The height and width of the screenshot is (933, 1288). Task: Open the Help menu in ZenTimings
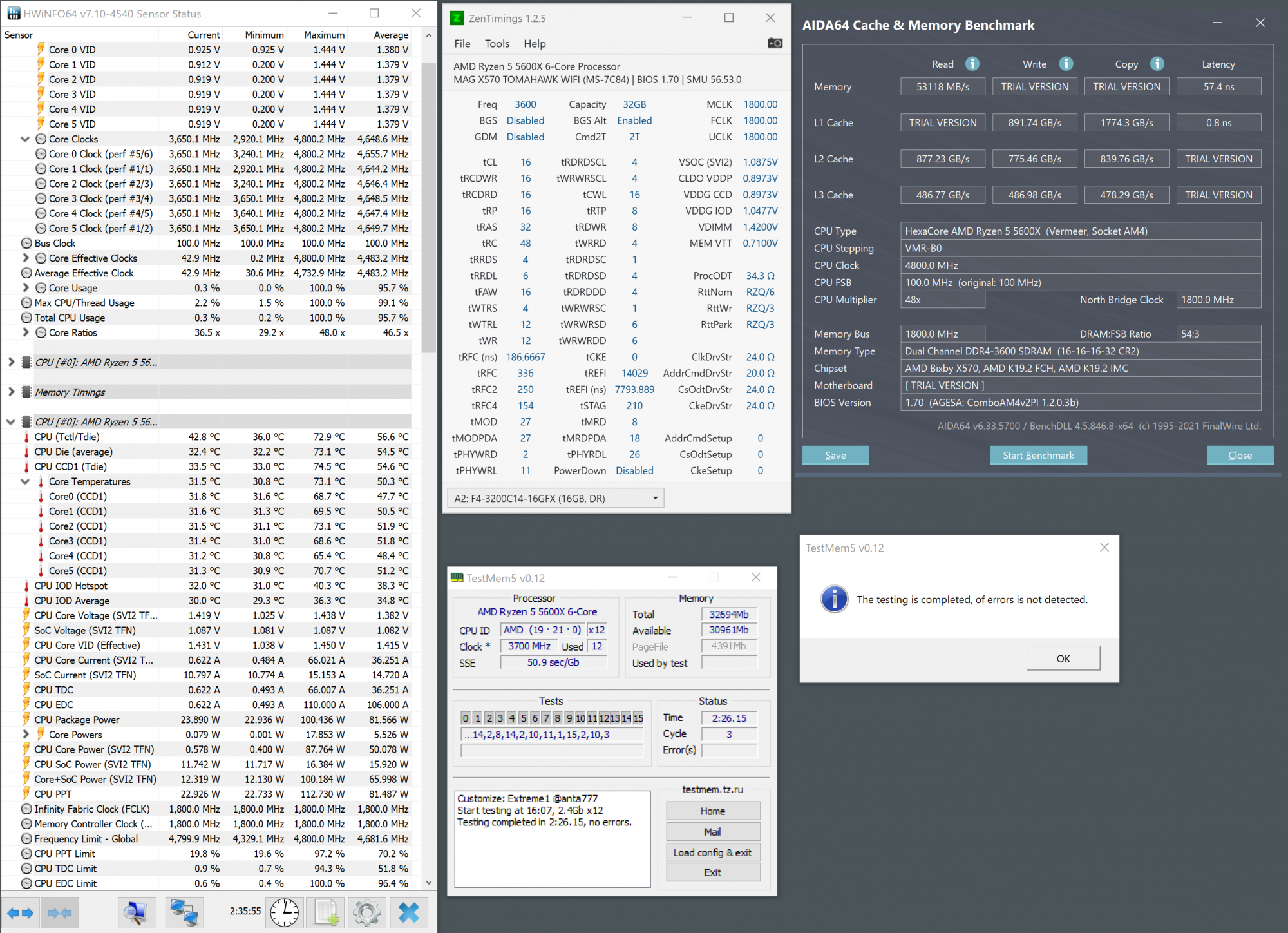tap(534, 44)
